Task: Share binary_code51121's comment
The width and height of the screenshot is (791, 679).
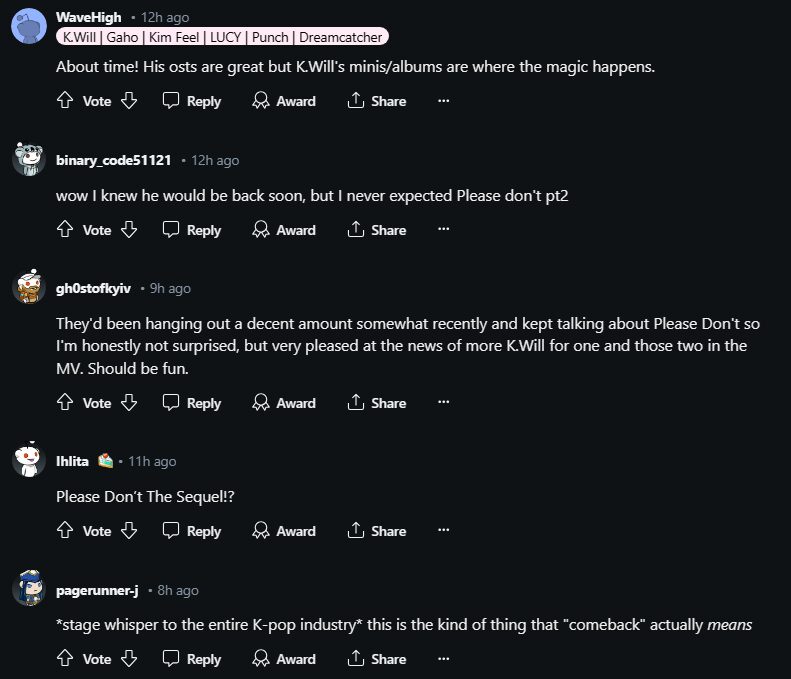Action: click(376, 230)
